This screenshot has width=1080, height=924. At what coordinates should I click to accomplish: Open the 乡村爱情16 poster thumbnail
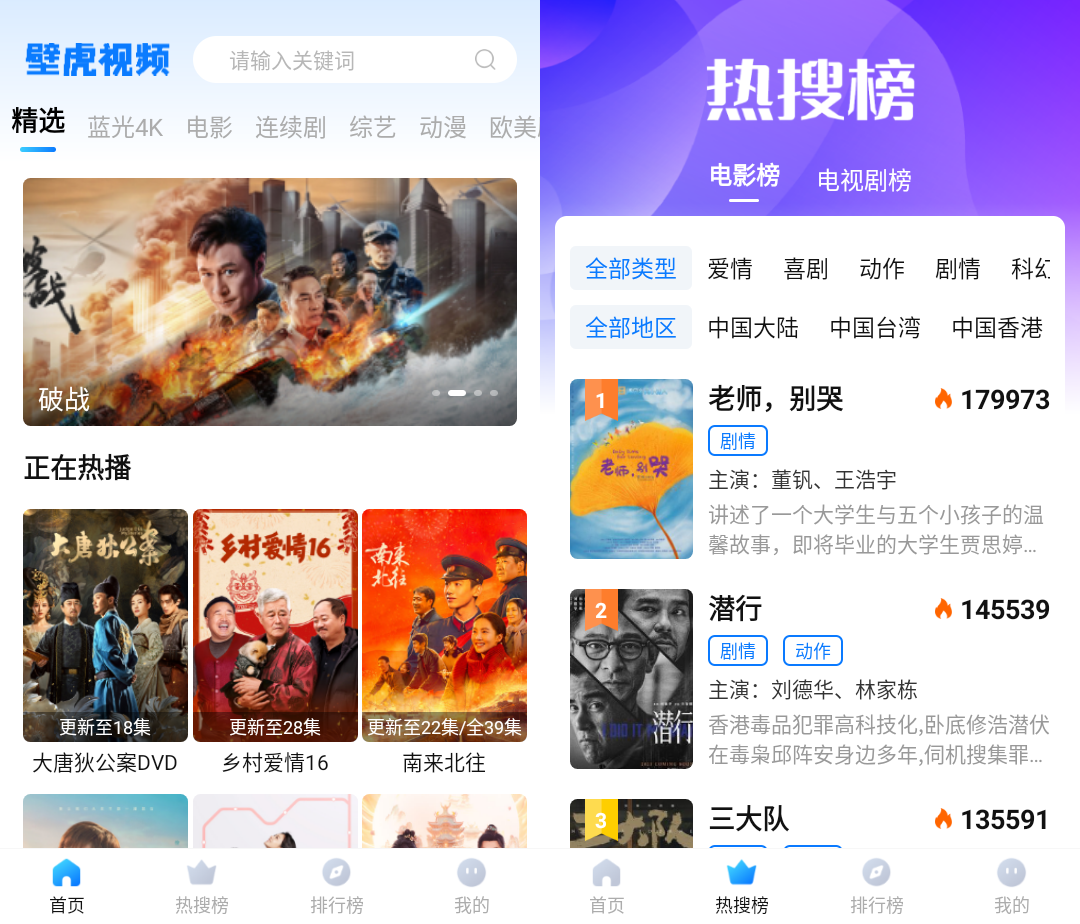276,625
